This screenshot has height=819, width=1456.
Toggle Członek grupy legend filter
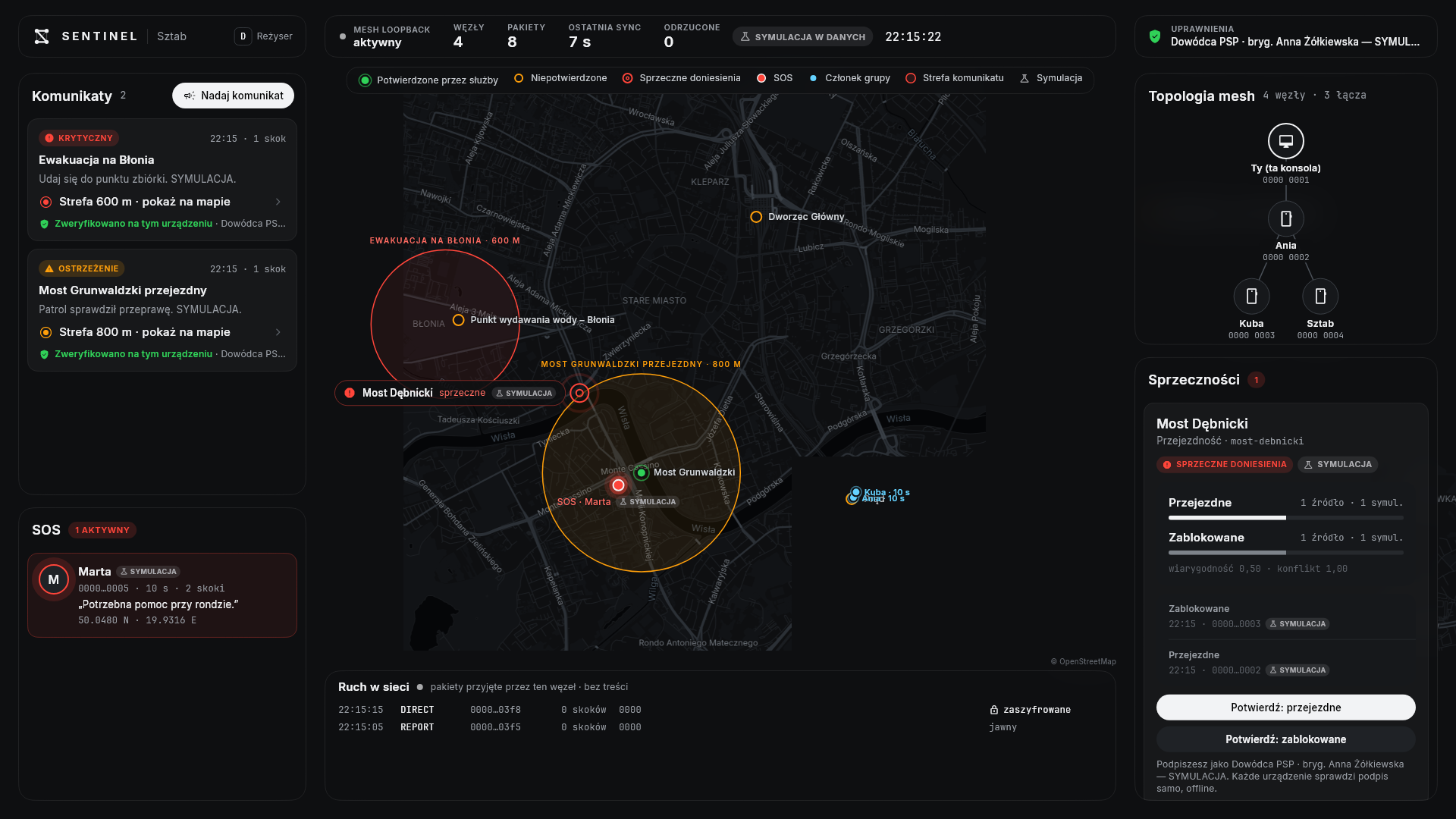[849, 78]
